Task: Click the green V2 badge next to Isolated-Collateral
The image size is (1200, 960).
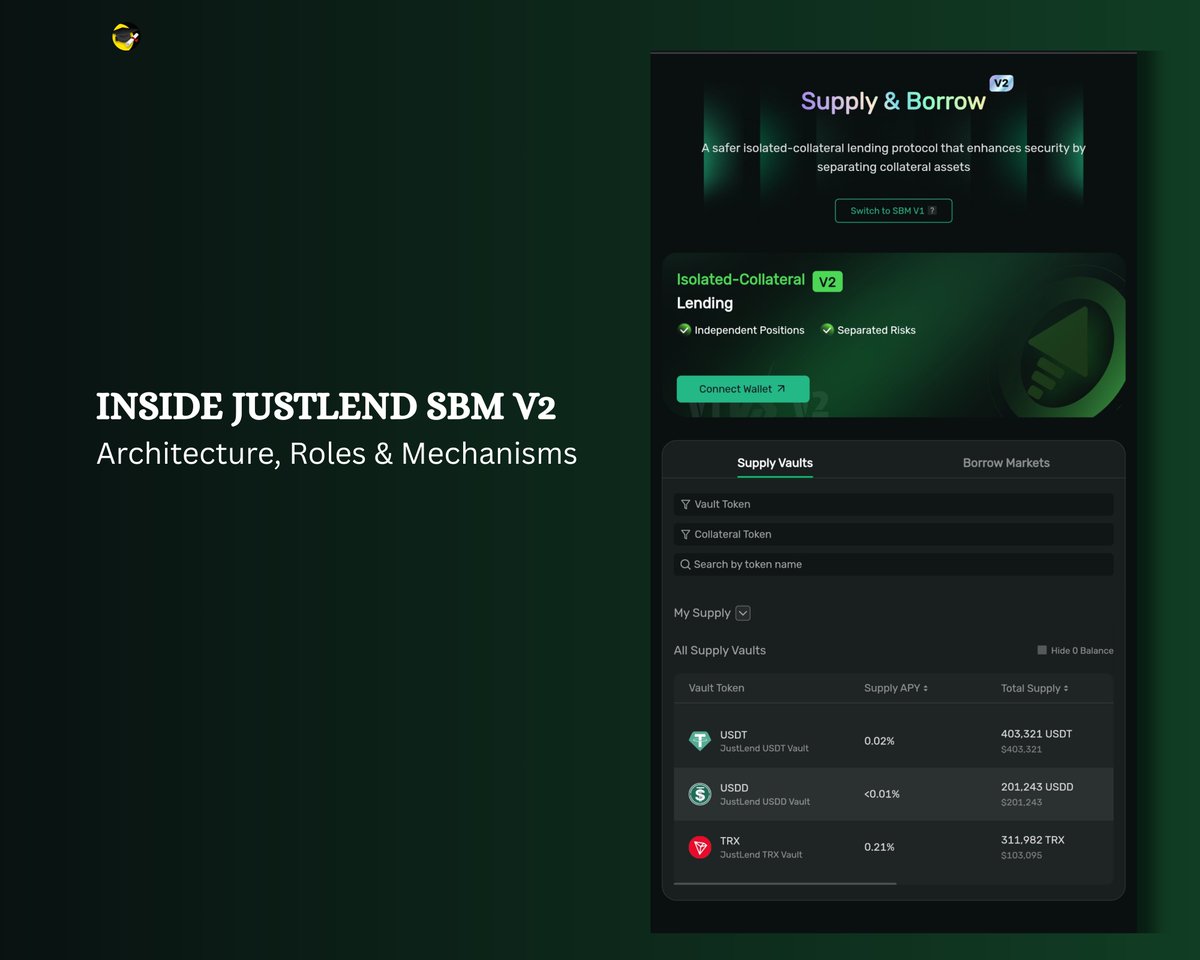Action: point(827,282)
